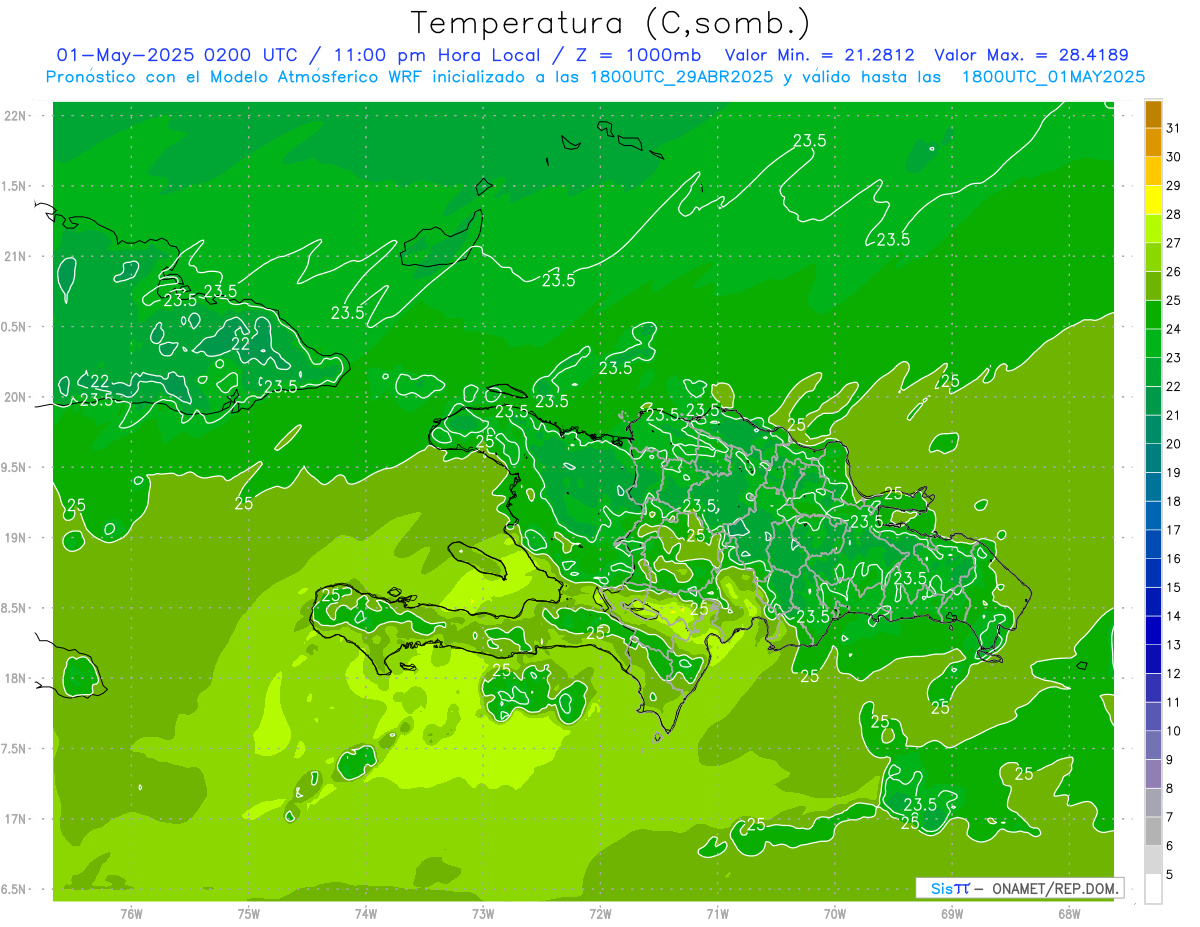
Task: Click the 8.5N latitude axis label
Action: click(15, 608)
